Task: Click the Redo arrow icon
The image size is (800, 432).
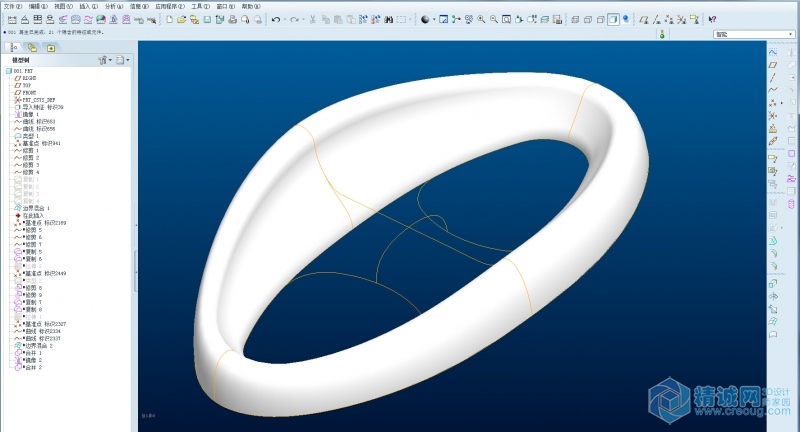Action: click(294, 19)
